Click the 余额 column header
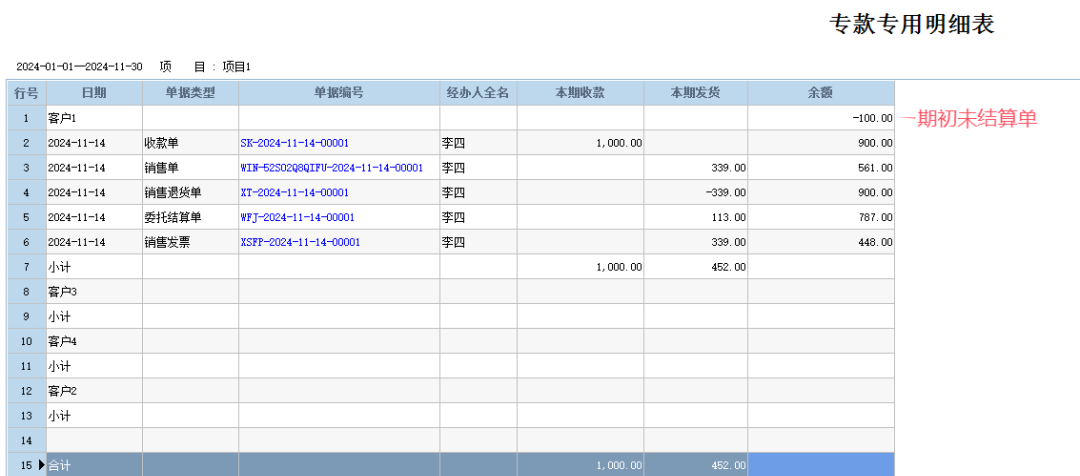 [821, 93]
